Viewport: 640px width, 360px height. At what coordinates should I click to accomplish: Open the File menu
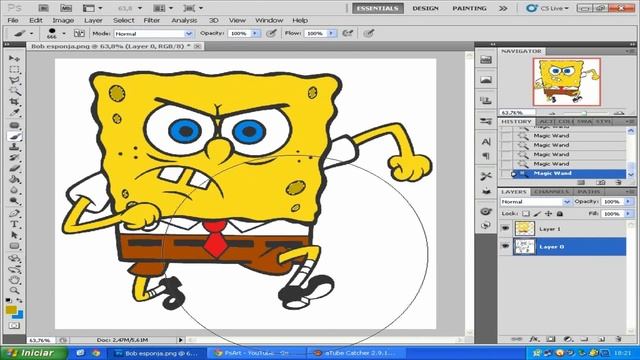tap(13, 20)
